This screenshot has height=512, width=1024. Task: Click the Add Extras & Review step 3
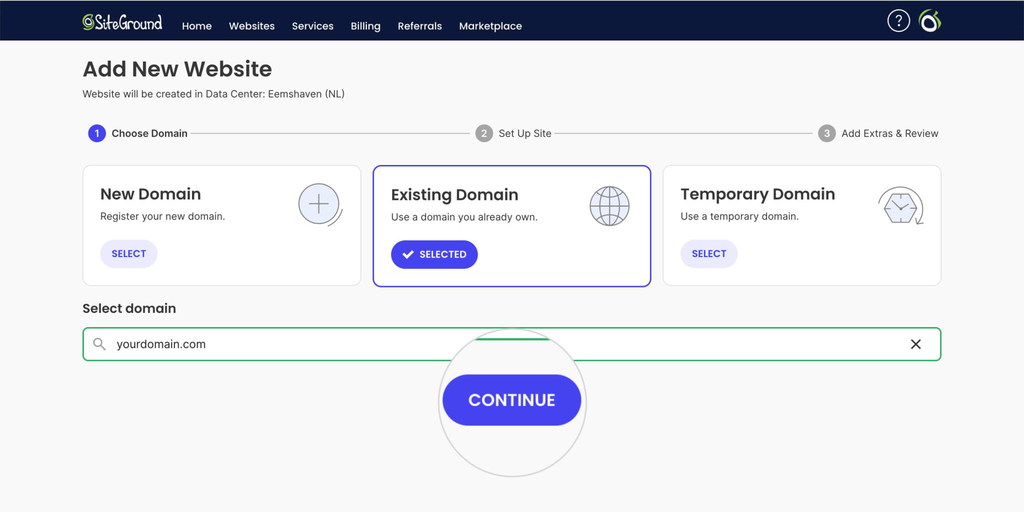pyautogui.click(x=878, y=133)
